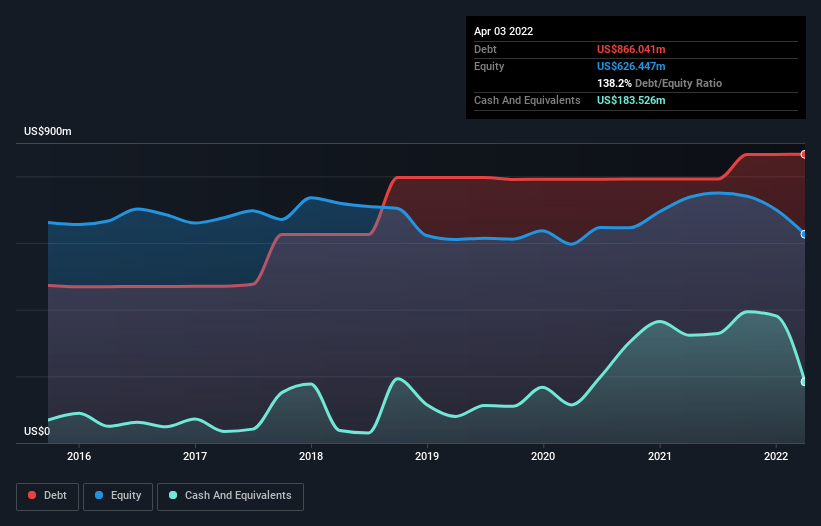Select the 2016 x-axis label
821x526 pixels.
pyautogui.click(x=79, y=456)
